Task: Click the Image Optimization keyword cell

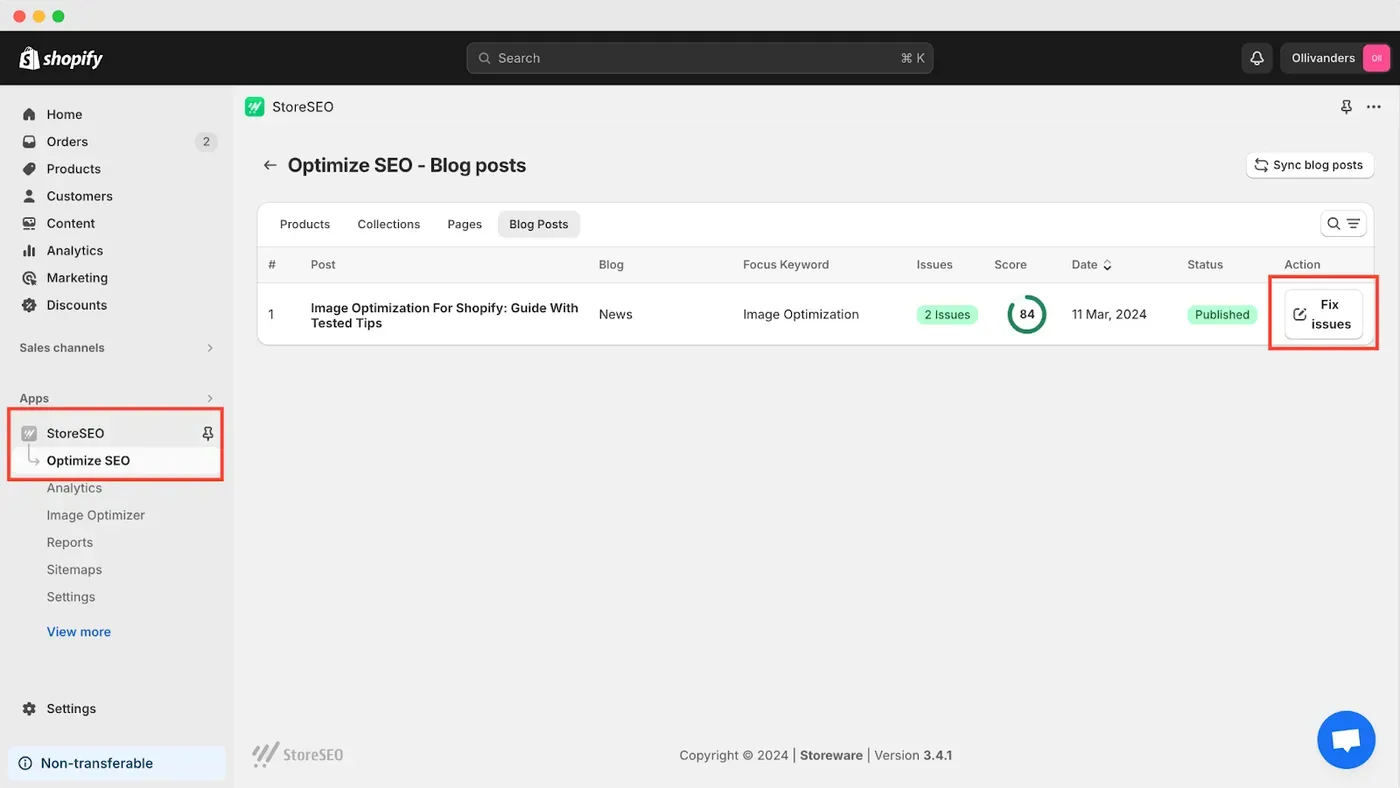Action: point(801,314)
